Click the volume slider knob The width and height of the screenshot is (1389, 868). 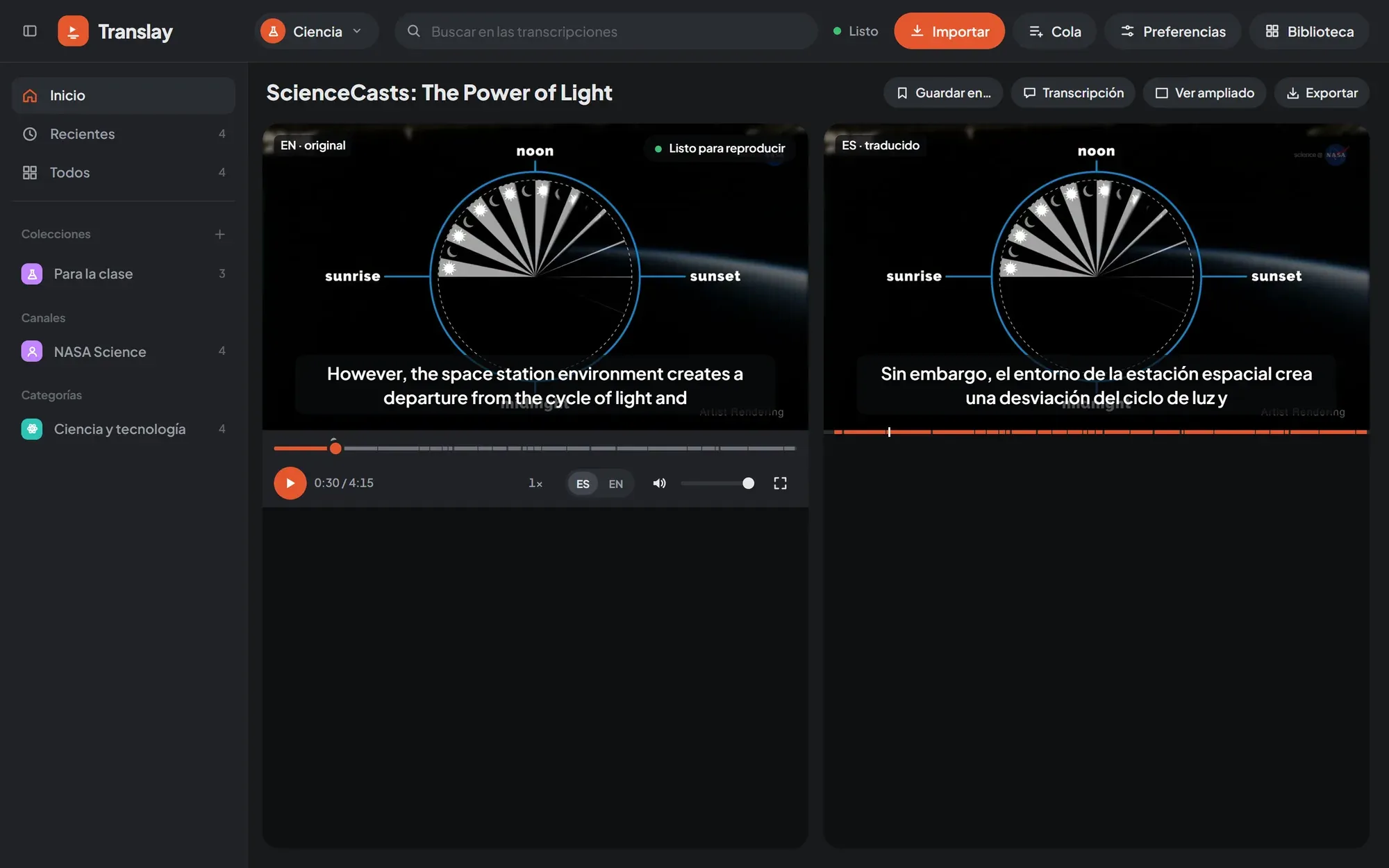click(748, 483)
